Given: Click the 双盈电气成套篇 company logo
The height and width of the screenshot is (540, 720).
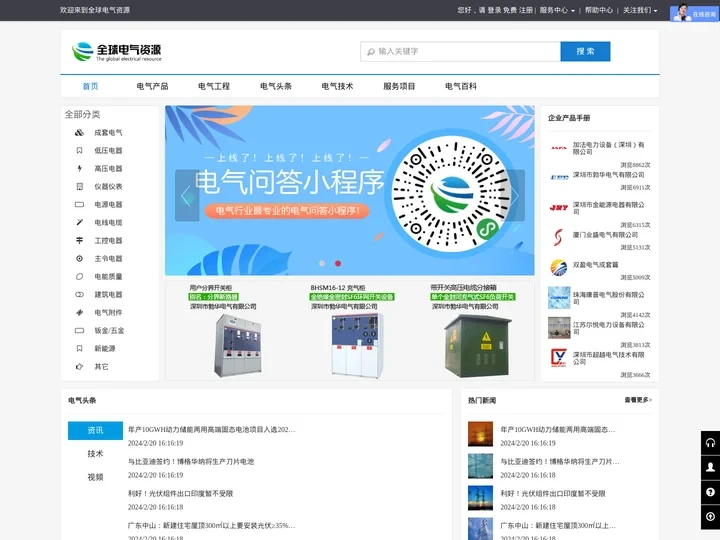Looking at the screenshot, I should click(559, 267).
